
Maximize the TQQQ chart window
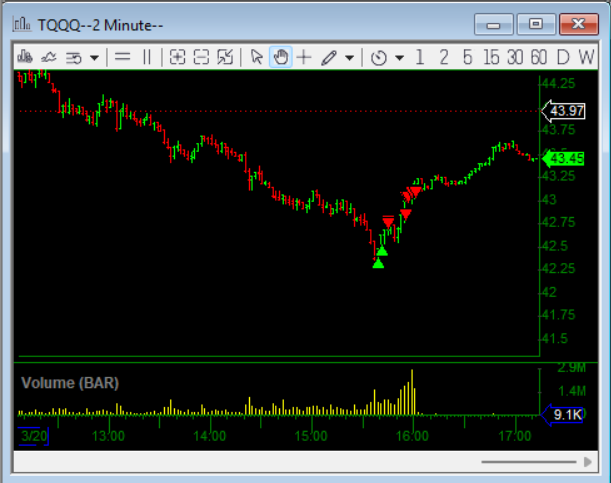coord(536,25)
